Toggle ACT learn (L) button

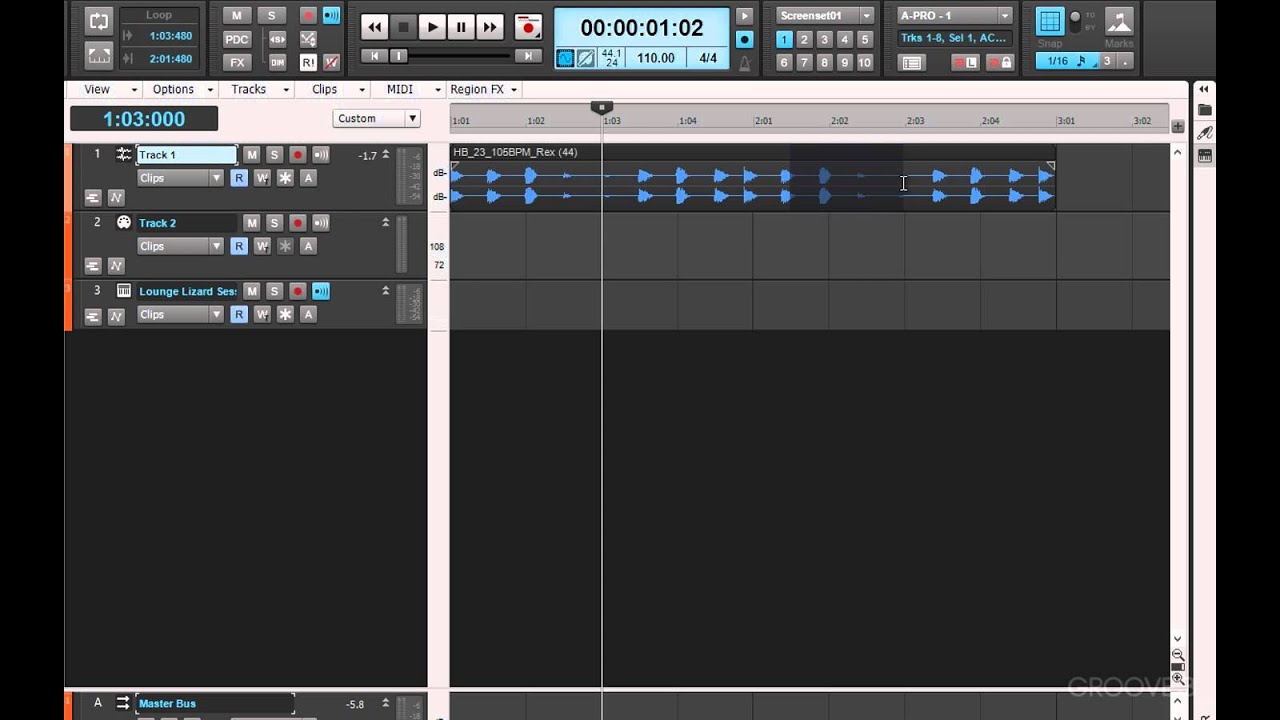pyautogui.click(x=965, y=62)
